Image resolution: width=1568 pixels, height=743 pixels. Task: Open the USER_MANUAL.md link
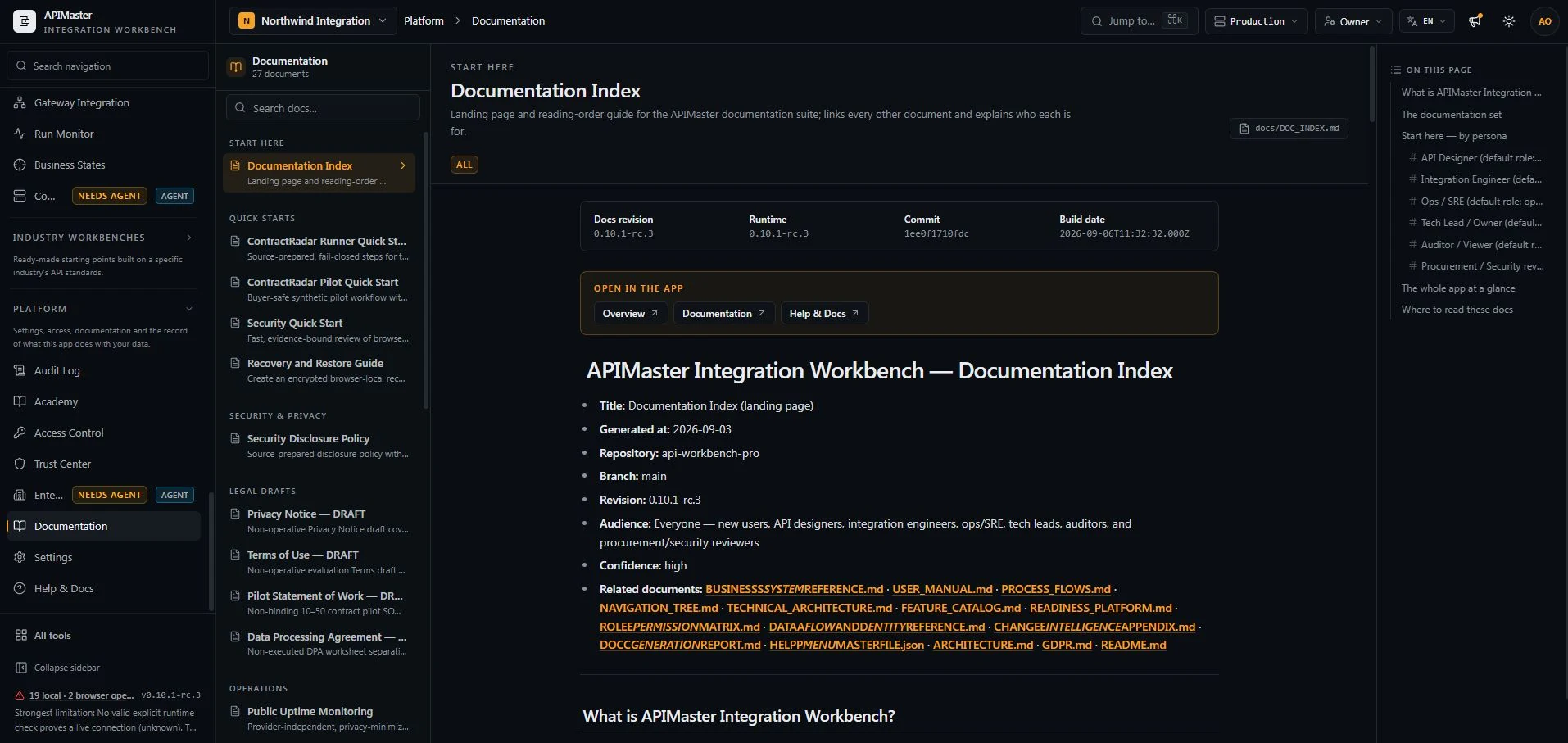click(x=942, y=589)
